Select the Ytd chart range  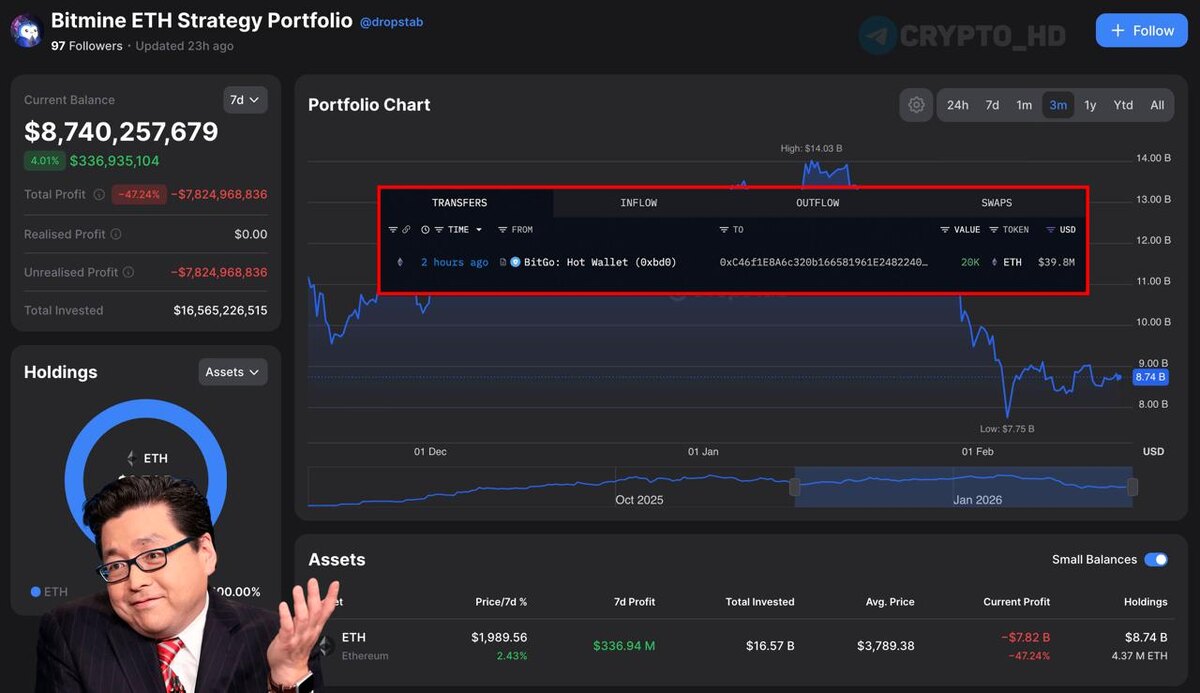point(1123,105)
